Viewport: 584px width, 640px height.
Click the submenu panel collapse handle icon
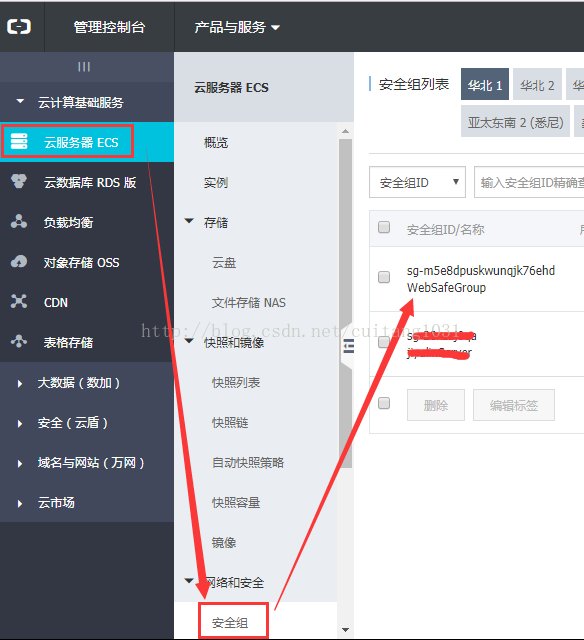pyautogui.click(x=349, y=347)
